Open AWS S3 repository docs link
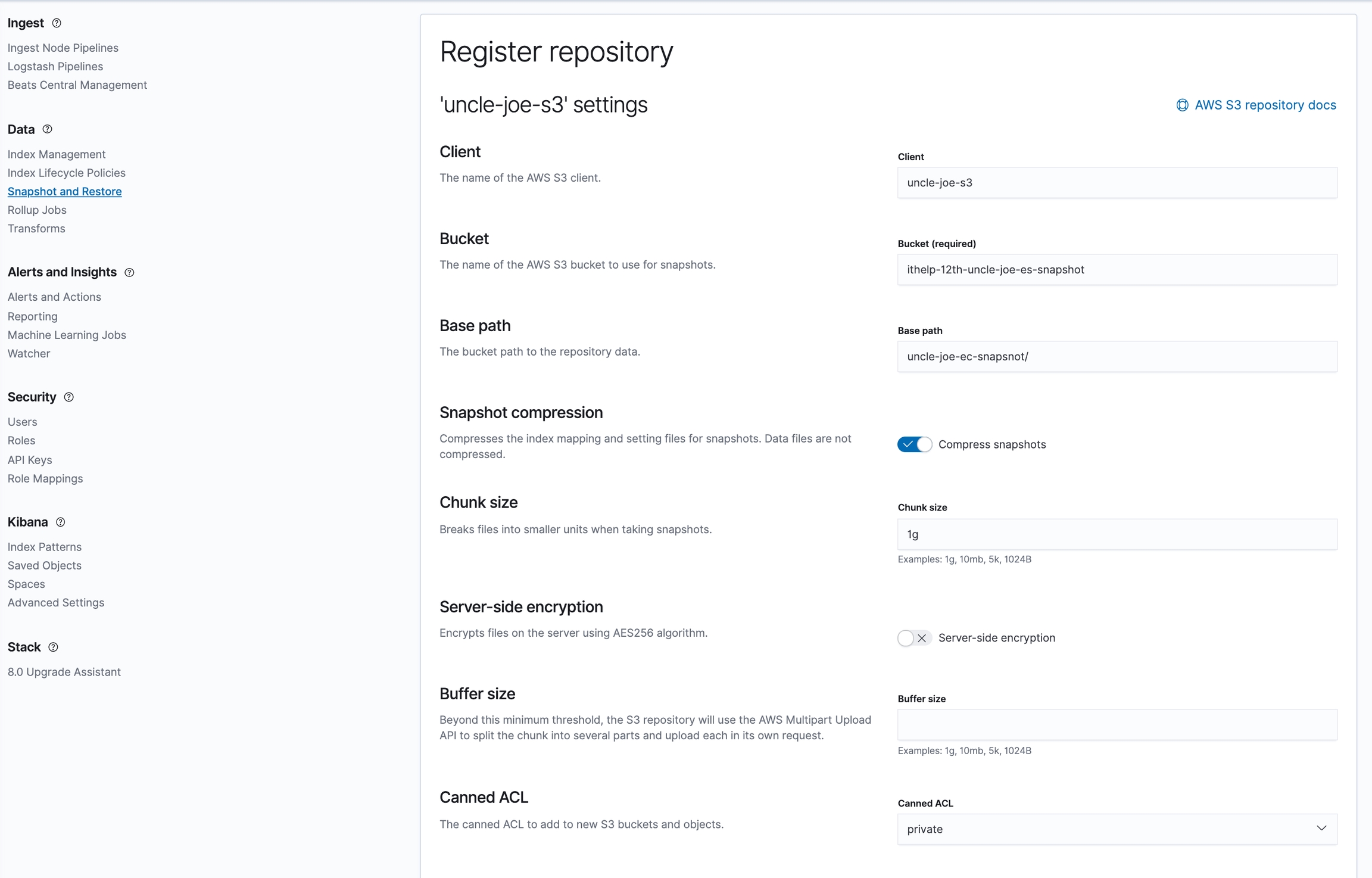The width and height of the screenshot is (1372, 878). (1265, 105)
